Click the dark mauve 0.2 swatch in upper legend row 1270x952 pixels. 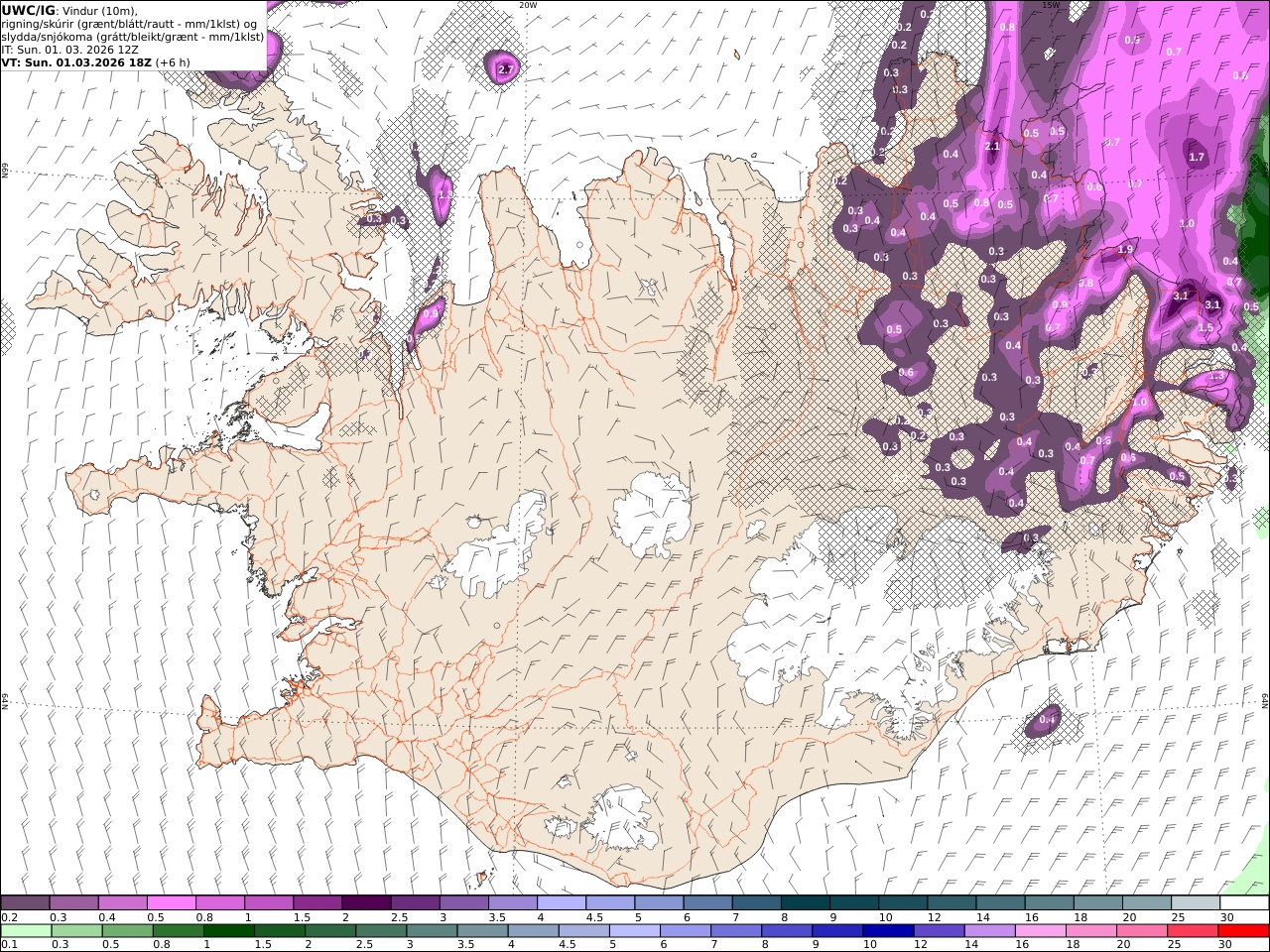click(26, 902)
